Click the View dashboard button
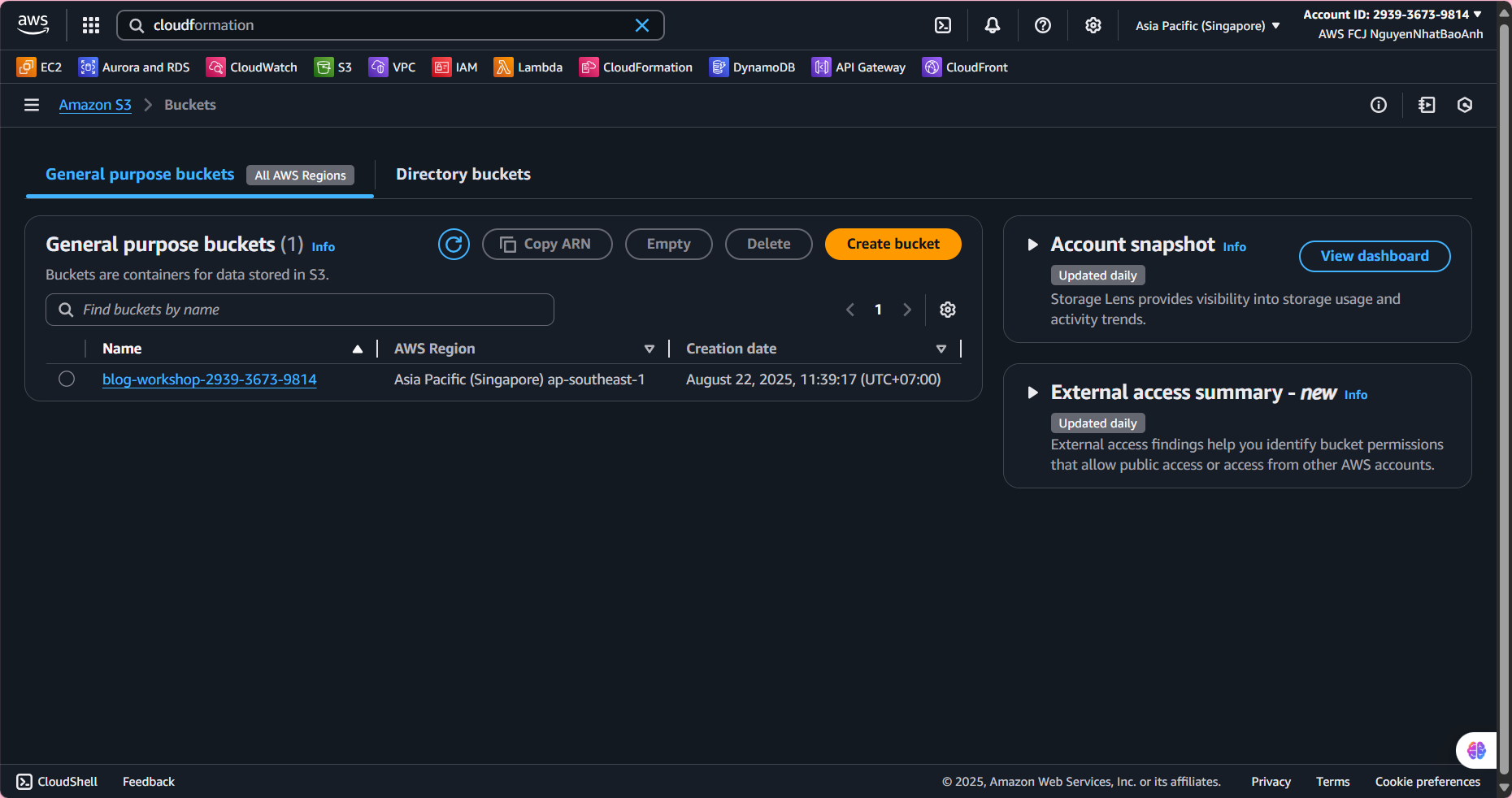This screenshot has width=1512, height=798. (x=1374, y=256)
